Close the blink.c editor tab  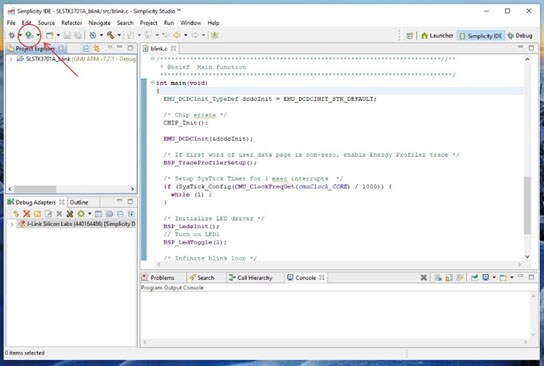point(173,48)
